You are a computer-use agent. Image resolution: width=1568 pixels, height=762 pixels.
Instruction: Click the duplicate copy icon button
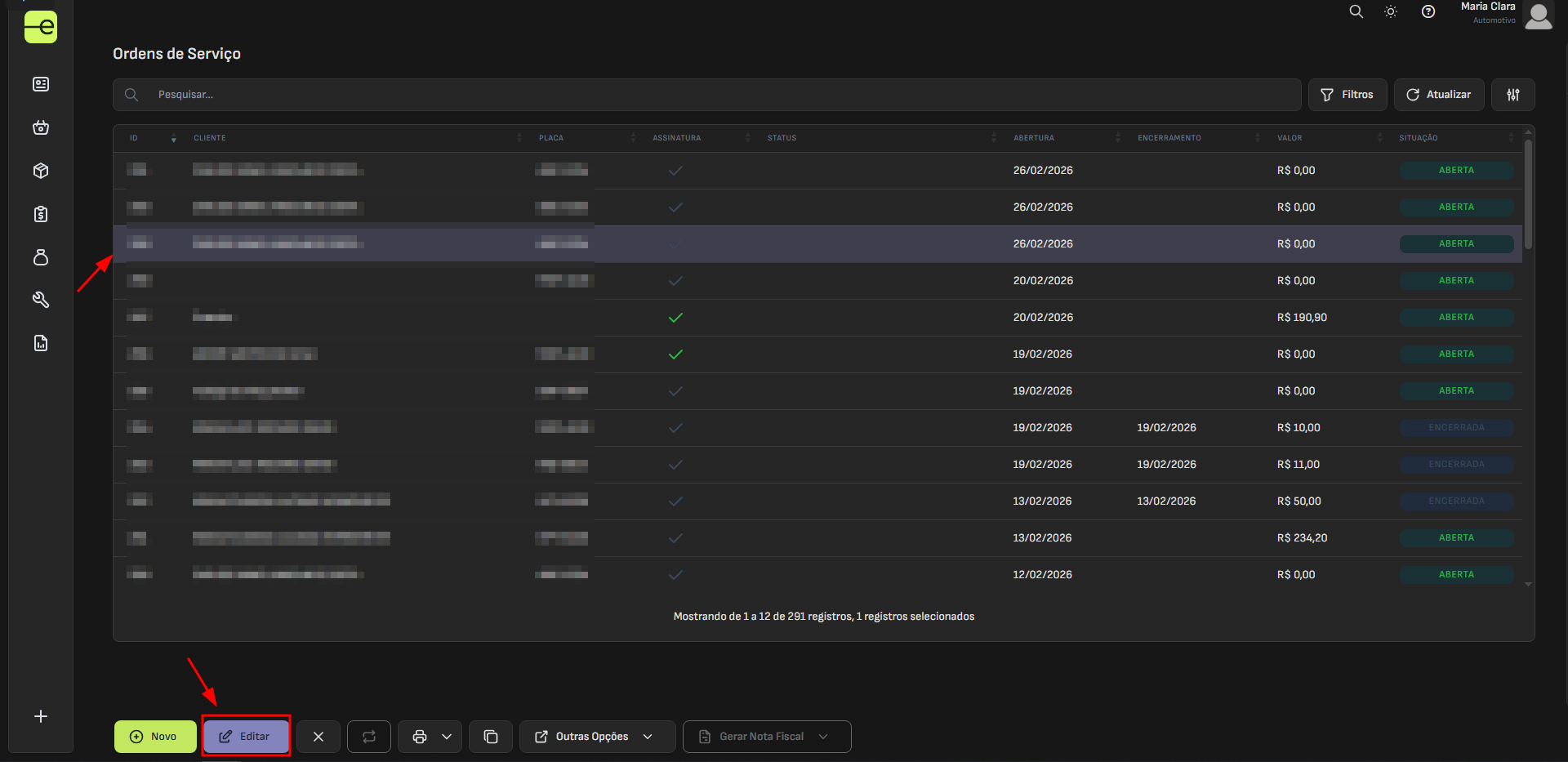tap(491, 737)
